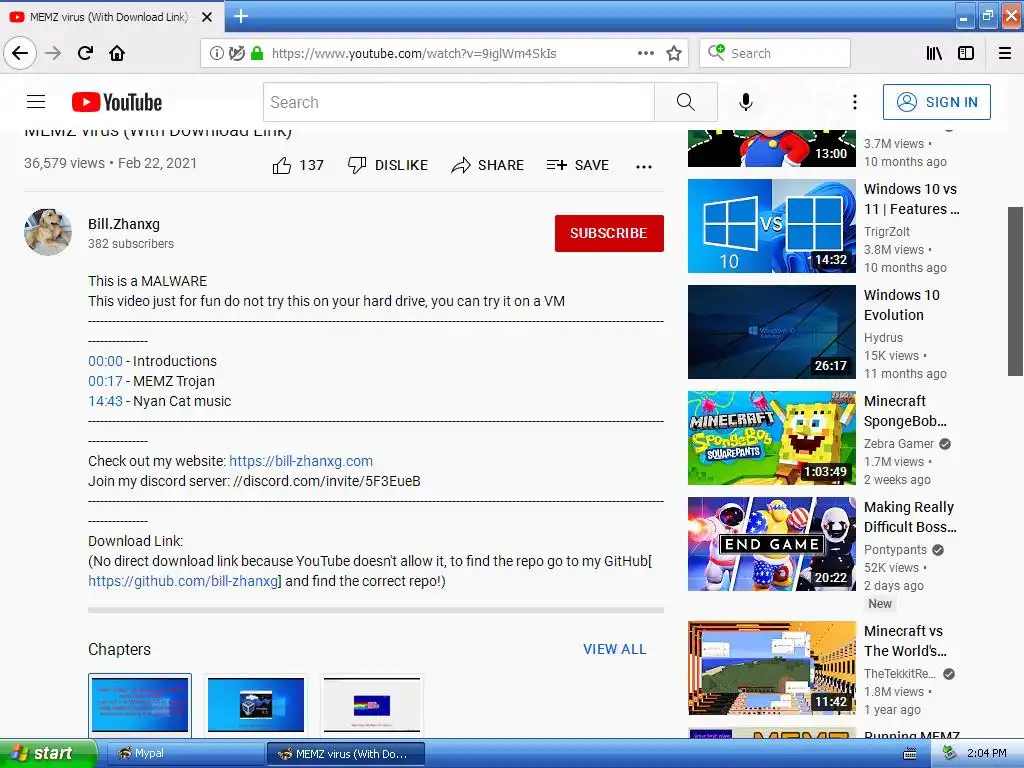Save the video to a playlist
The height and width of the screenshot is (768, 1024).
[x=578, y=165]
